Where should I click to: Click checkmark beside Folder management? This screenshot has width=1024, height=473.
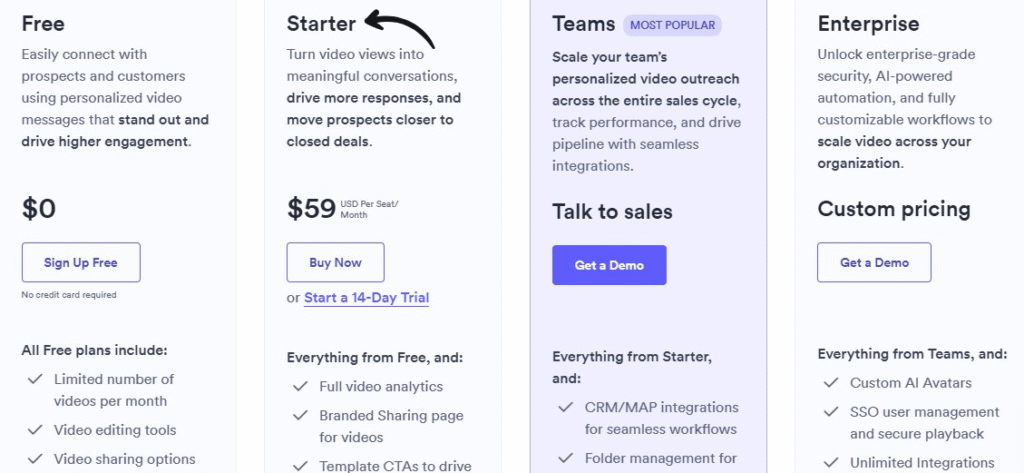[566, 458]
